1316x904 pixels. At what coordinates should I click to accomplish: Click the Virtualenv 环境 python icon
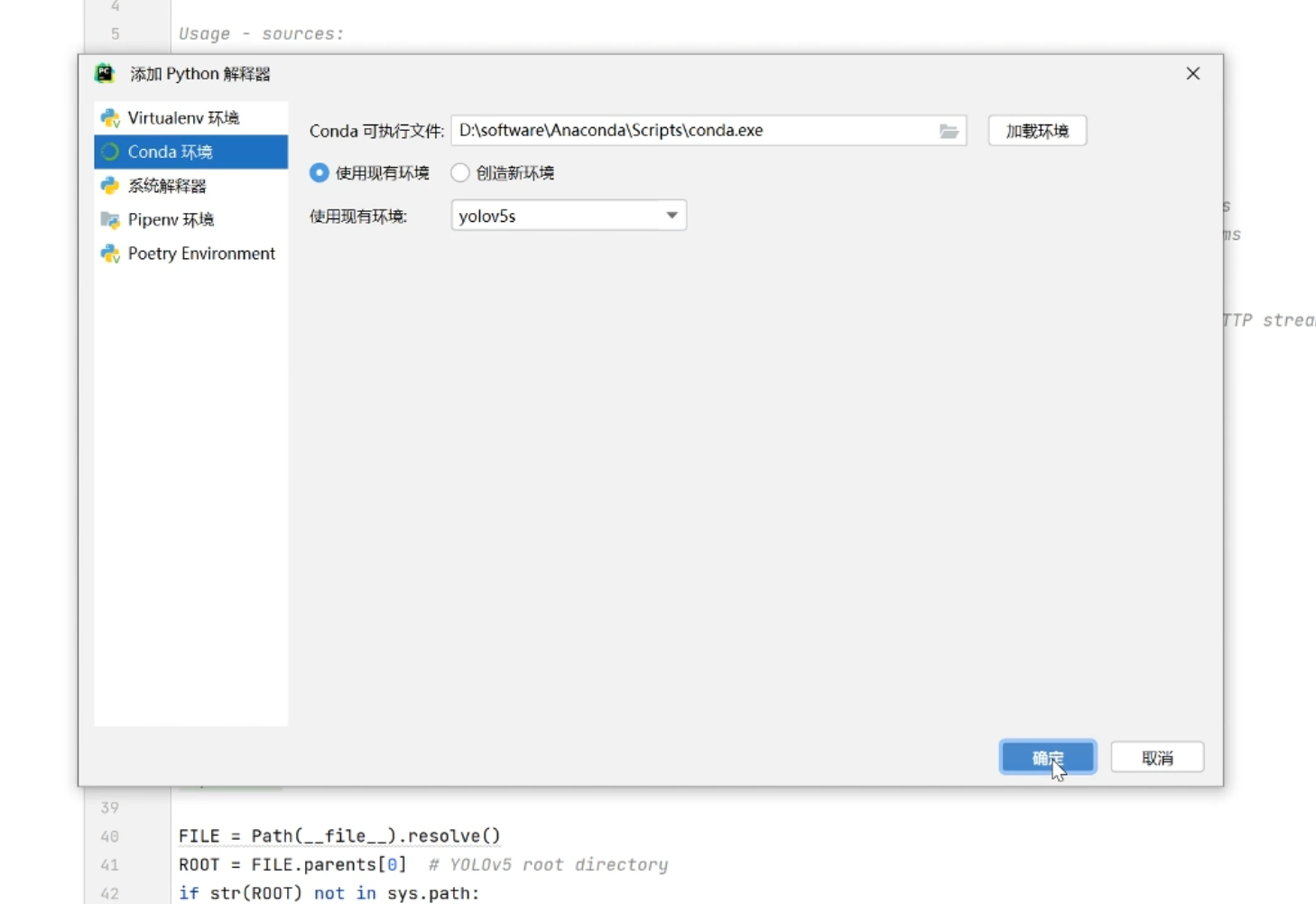(110, 118)
